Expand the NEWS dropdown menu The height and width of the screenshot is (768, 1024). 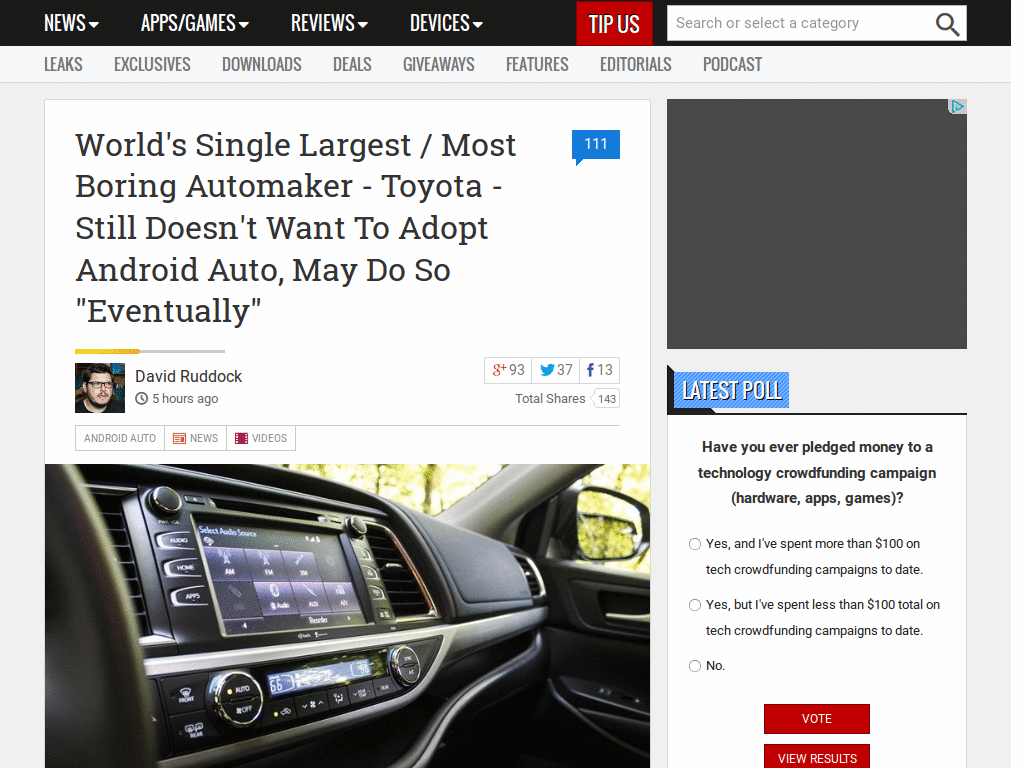(71, 24)
